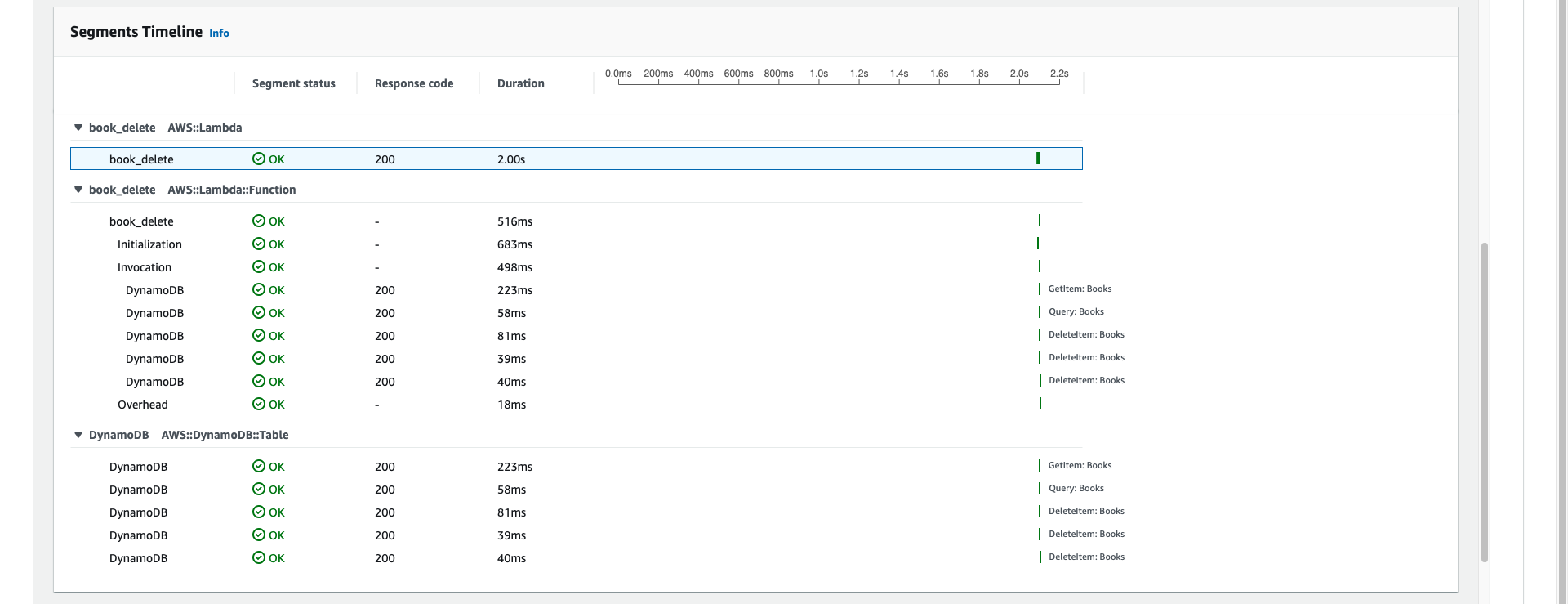Click the 1.0s tick on the timeline ruler
Viewport: 1568px width, 604px height.
coord(819,74)
